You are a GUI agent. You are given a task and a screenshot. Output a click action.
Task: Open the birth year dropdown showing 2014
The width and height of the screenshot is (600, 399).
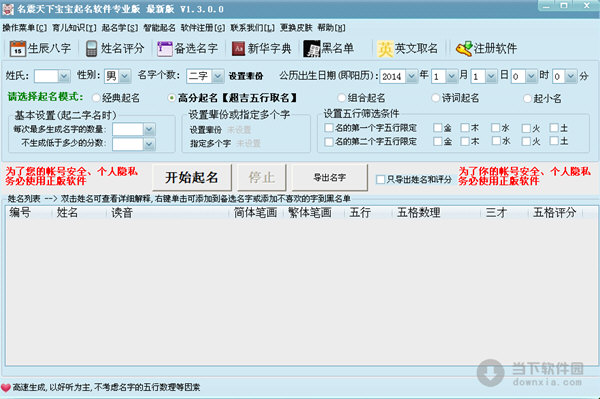(x=411, y=76)
